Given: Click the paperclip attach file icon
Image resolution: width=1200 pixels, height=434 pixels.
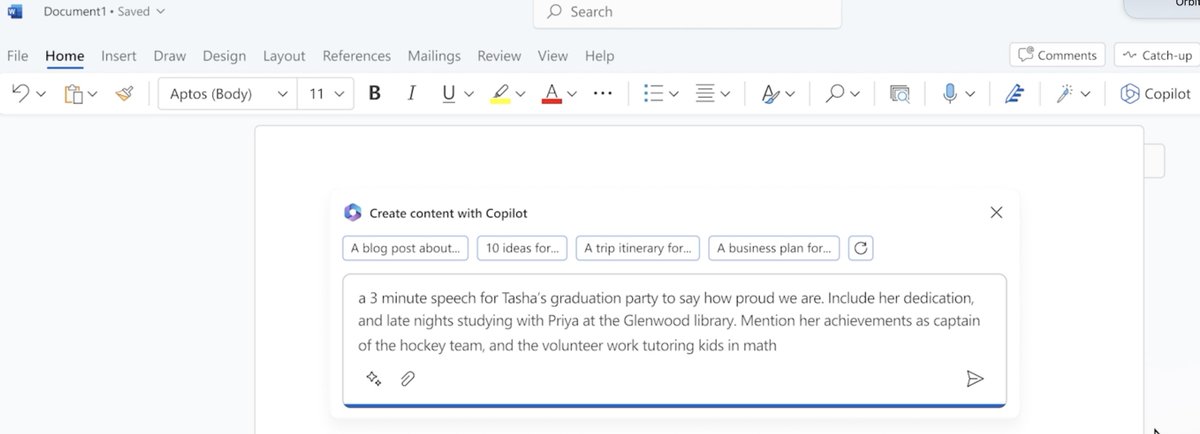Looking at the screenshot, I should 408,379.
